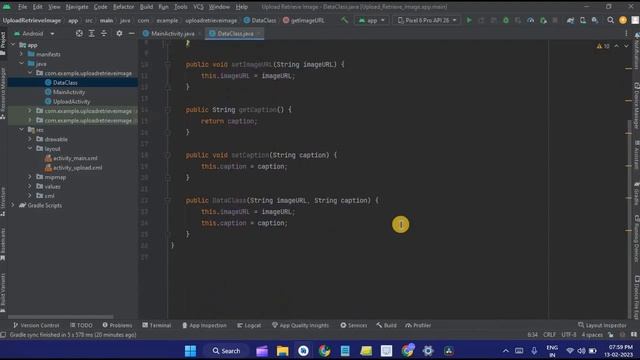Switch to MainActivity.java editor tab
Viewport: 640px width, 360px height.
pos(171,33)
